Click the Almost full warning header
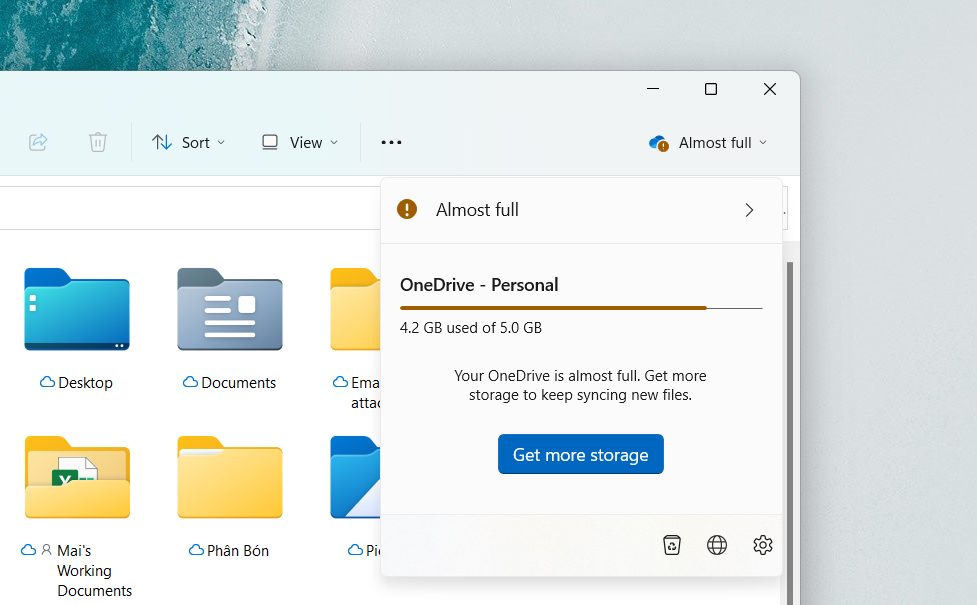The image size is (977, 605). click(477, 209)
